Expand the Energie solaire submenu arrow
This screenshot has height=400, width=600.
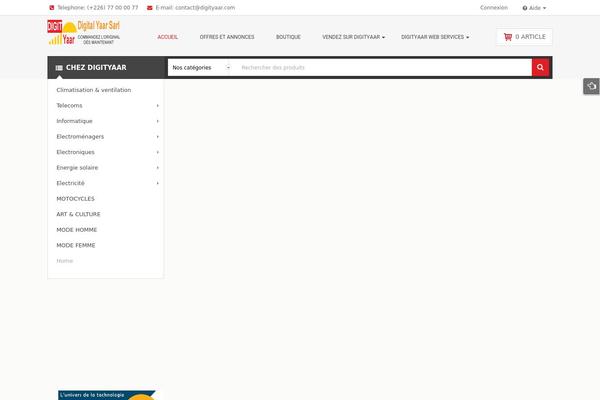coord(157,168)
